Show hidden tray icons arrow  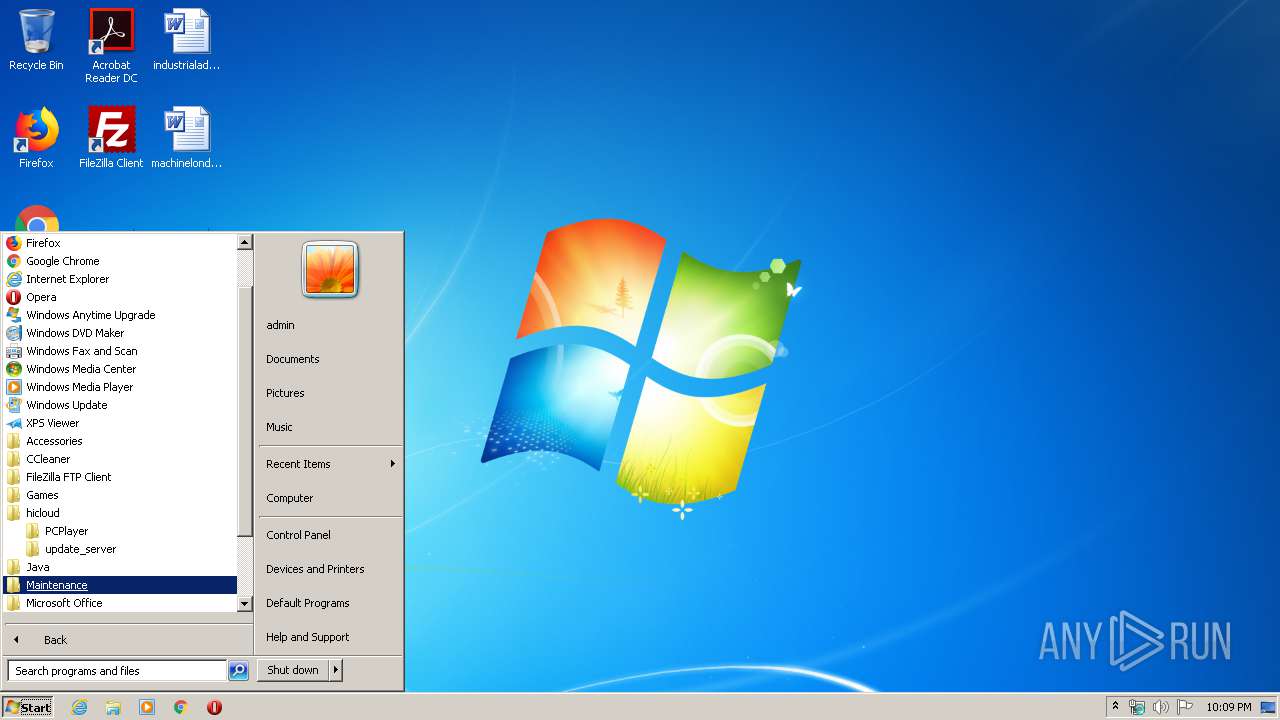pos(1115,706)
